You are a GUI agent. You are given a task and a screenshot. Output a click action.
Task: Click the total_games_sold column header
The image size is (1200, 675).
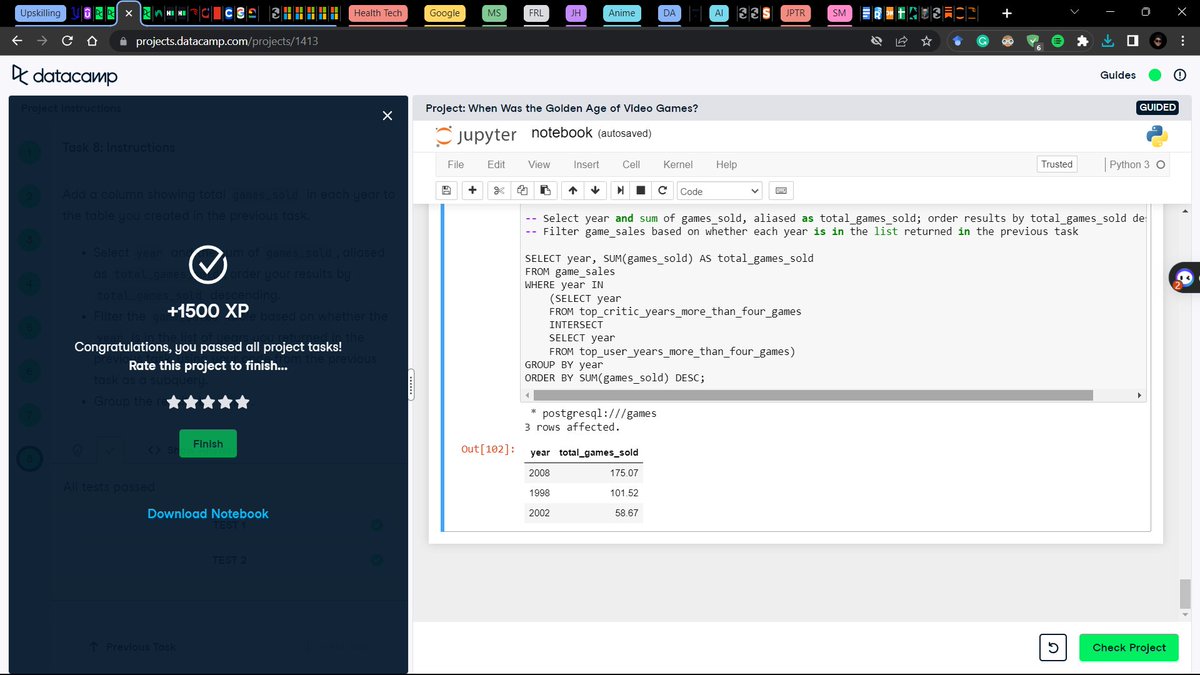click(599, 452)
